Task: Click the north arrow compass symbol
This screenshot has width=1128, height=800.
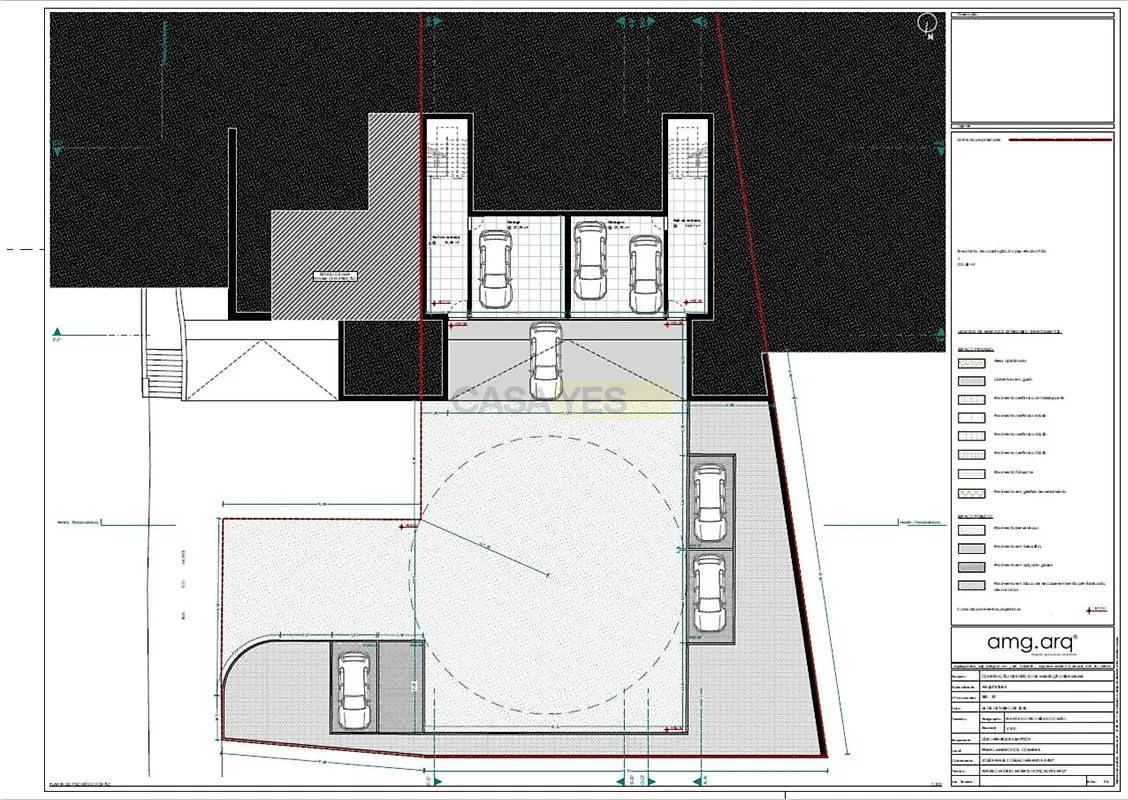Action: [x=926, y=25]
